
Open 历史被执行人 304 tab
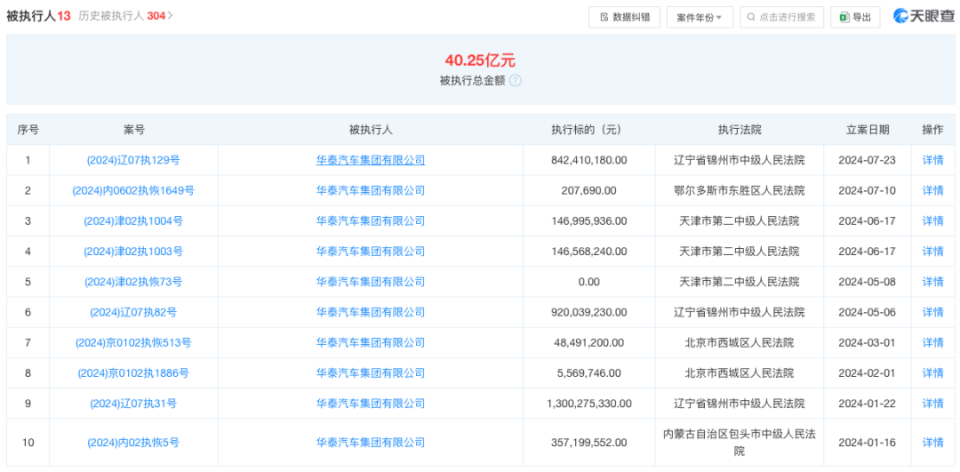(x=126, y=16)
